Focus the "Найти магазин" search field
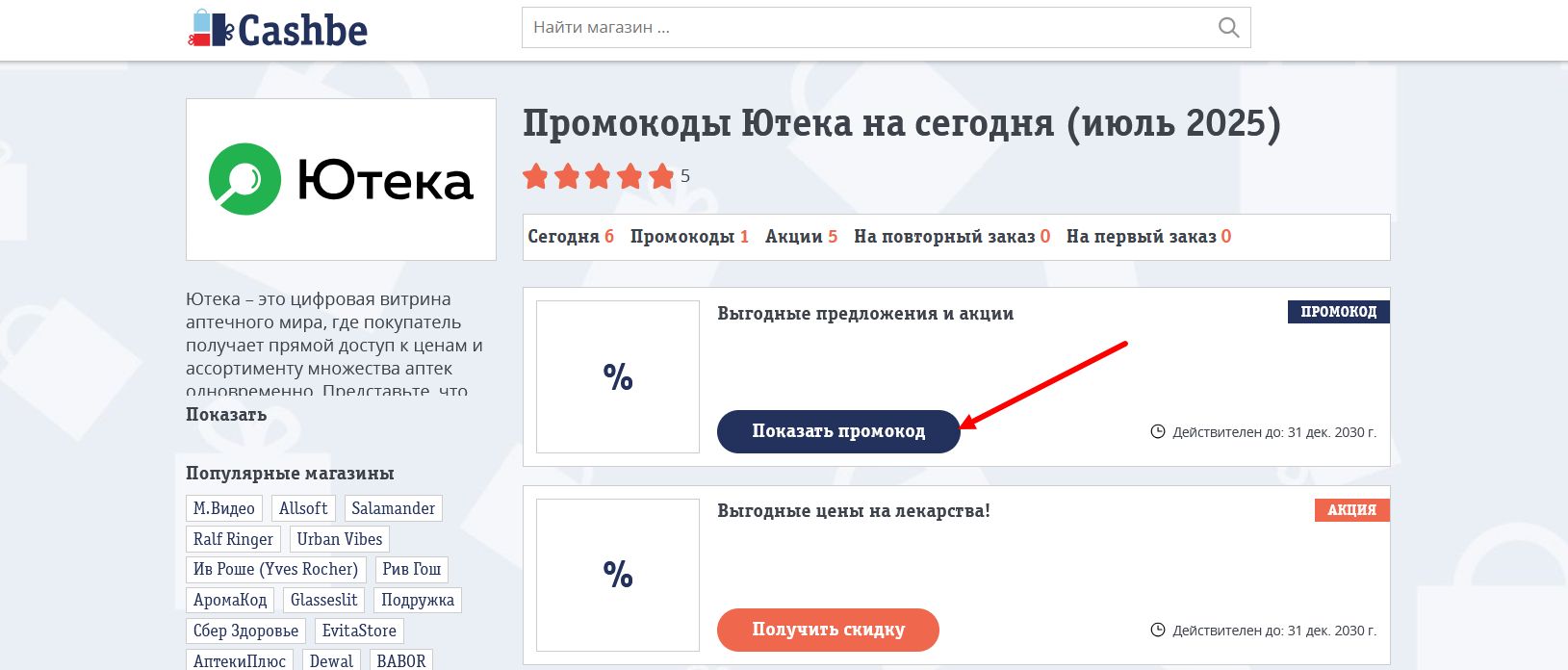 [x=886, y=28]
